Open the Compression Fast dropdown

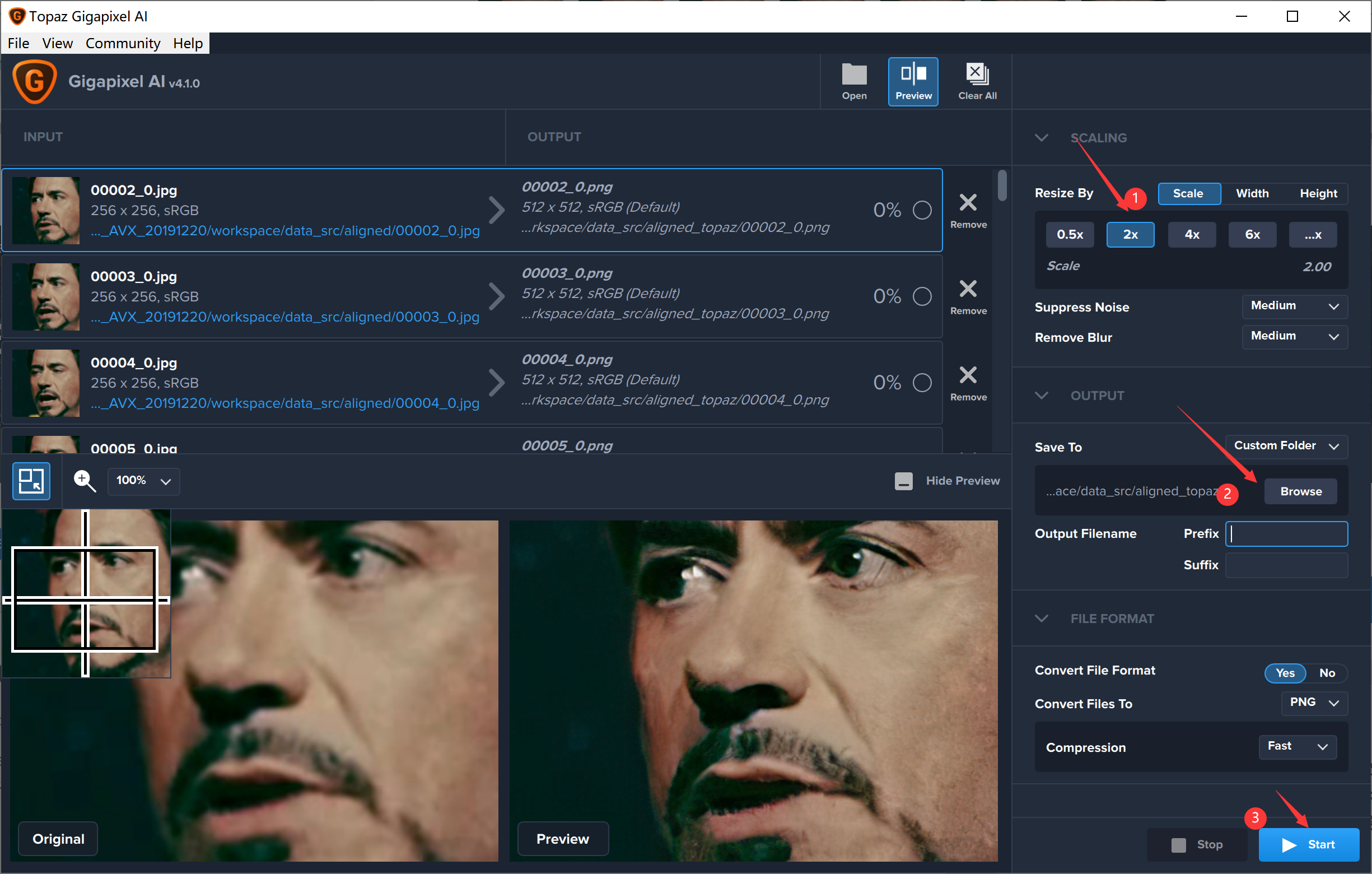coord(1298,746)
